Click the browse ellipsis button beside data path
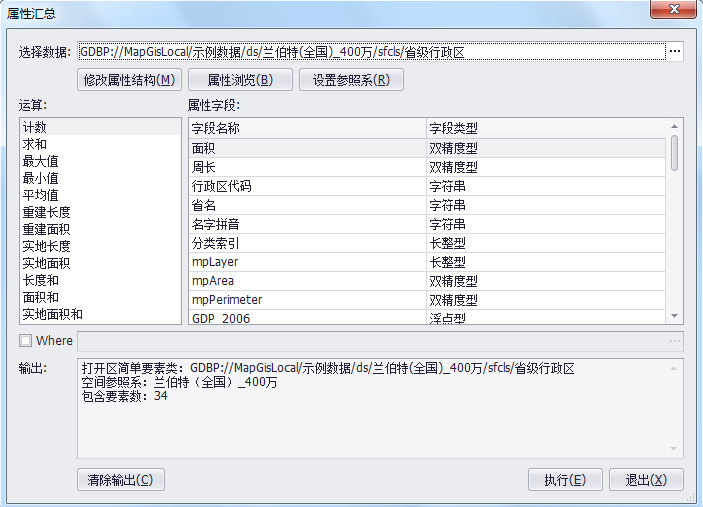This screenshot has height=507, width=703. click(674, 52)
